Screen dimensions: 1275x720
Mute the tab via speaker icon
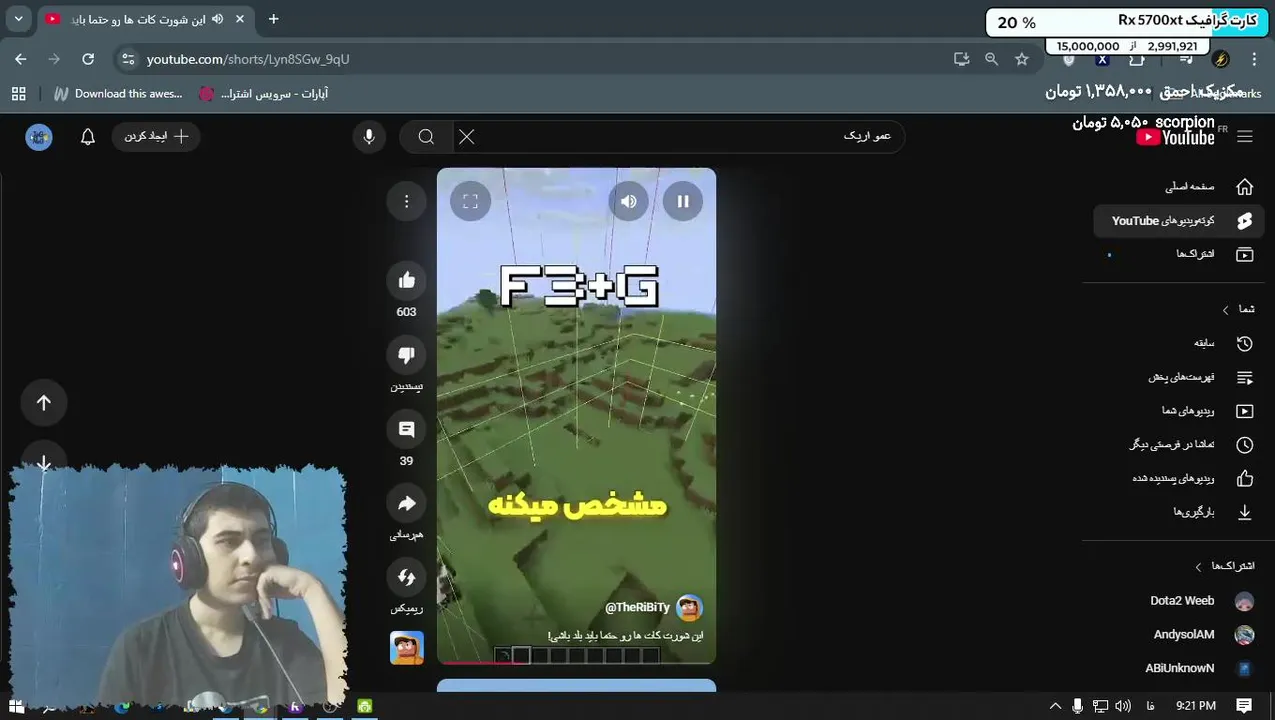217,19
